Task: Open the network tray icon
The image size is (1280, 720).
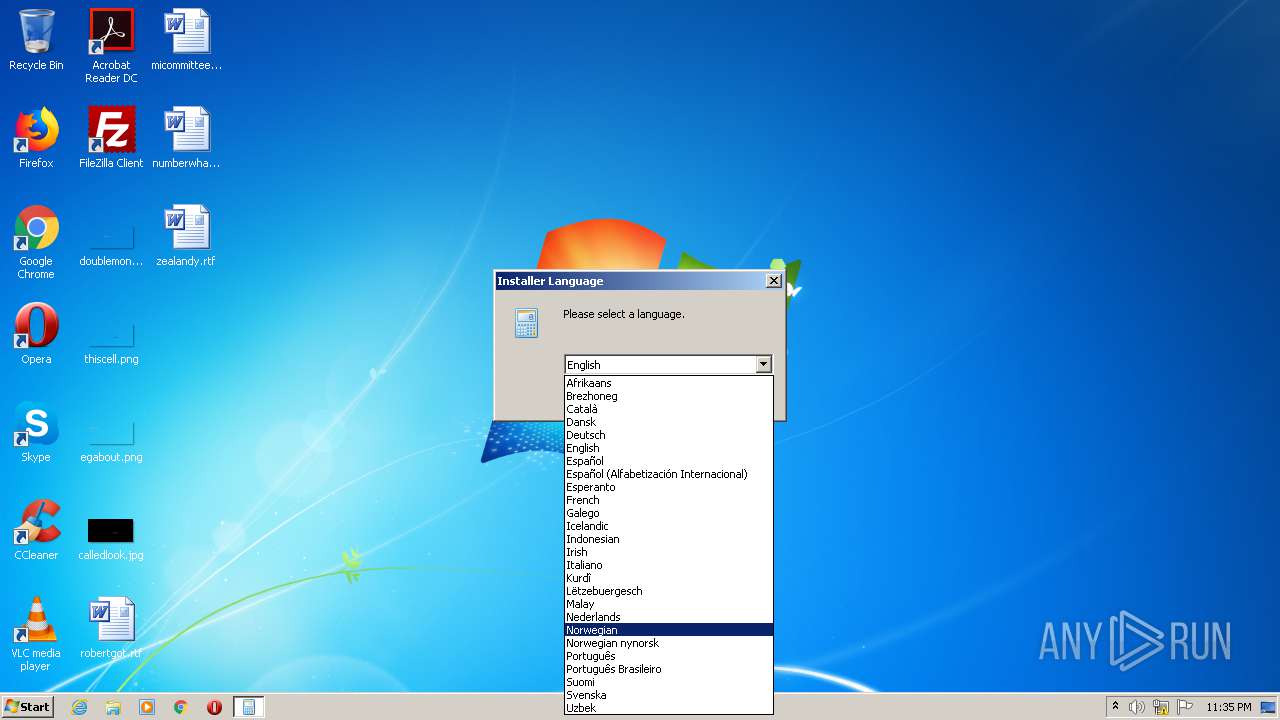Action: click(x=1161, y=707)
